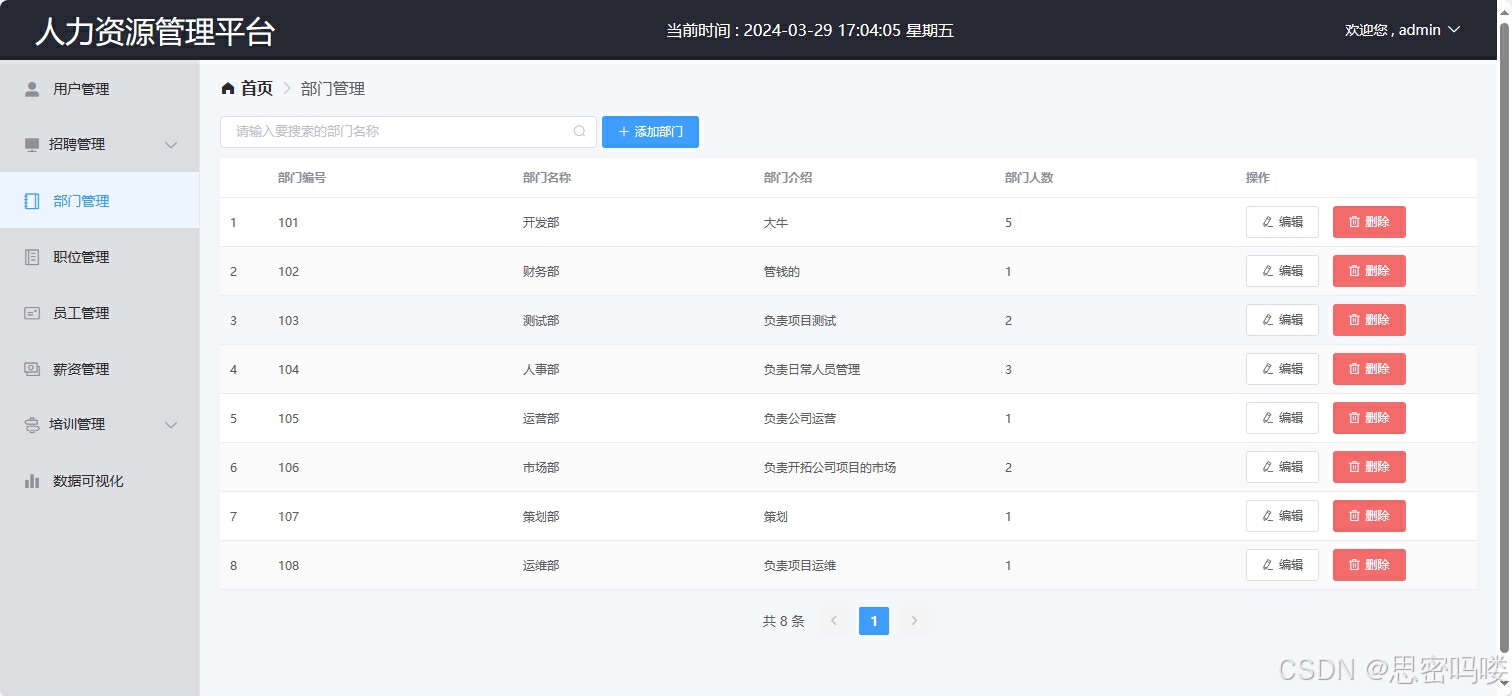Open 员工管理 menu item
Screen dimensions: 1512x696
pyautogui.click(x=100, y=313)
